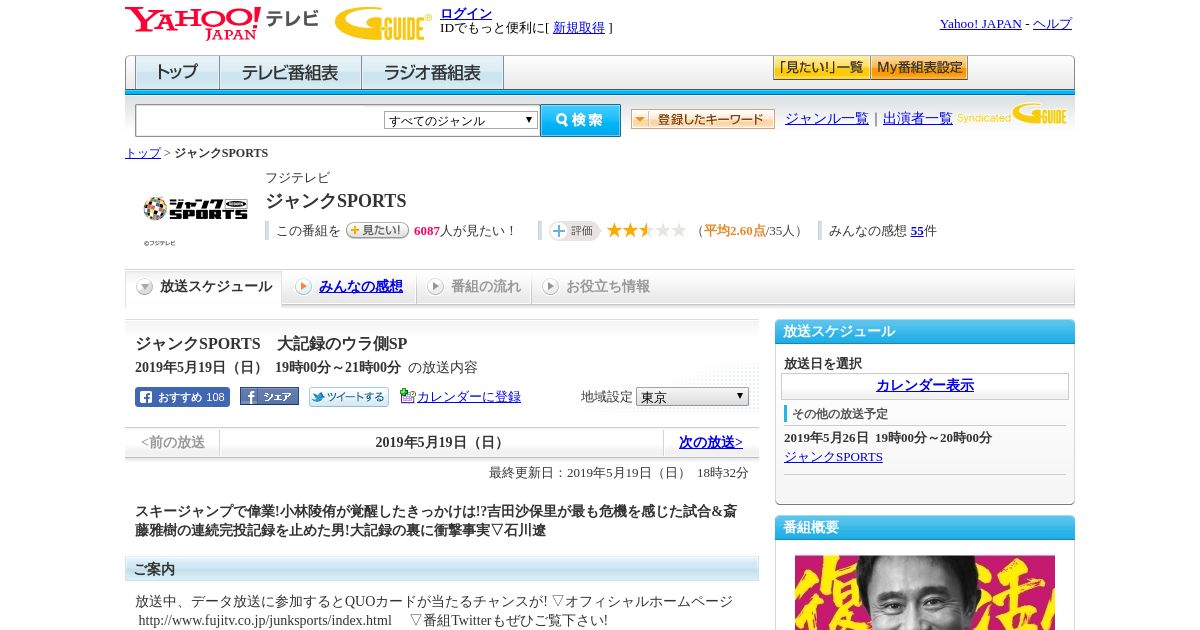1200x630 pixels.
Task: Open the My番組表設定 button
Action: (x=919, y=68)
